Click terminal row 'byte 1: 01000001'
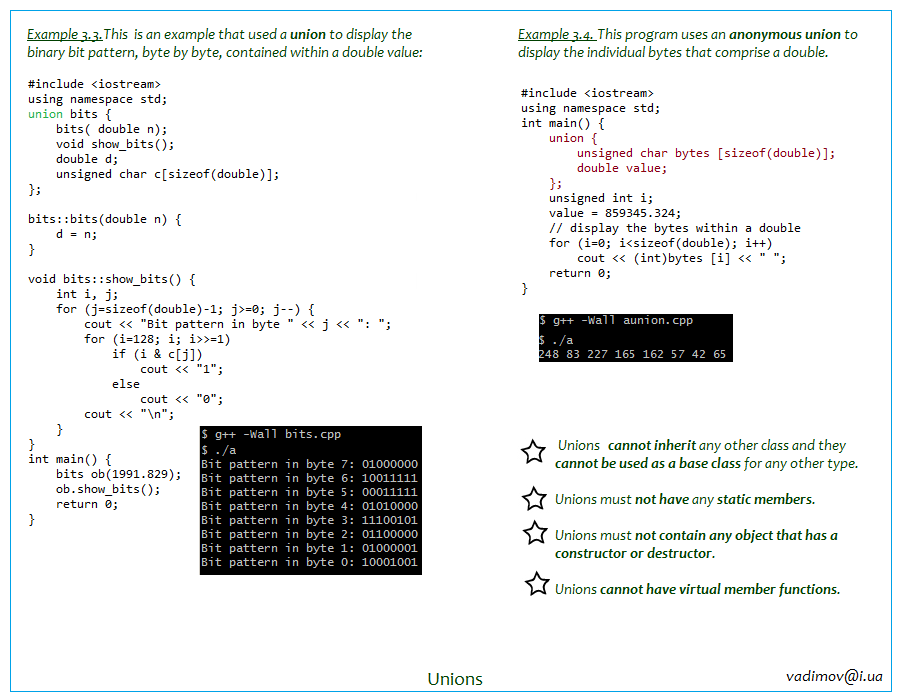Screen dimensions: 900x700 (x=310, y=548)
